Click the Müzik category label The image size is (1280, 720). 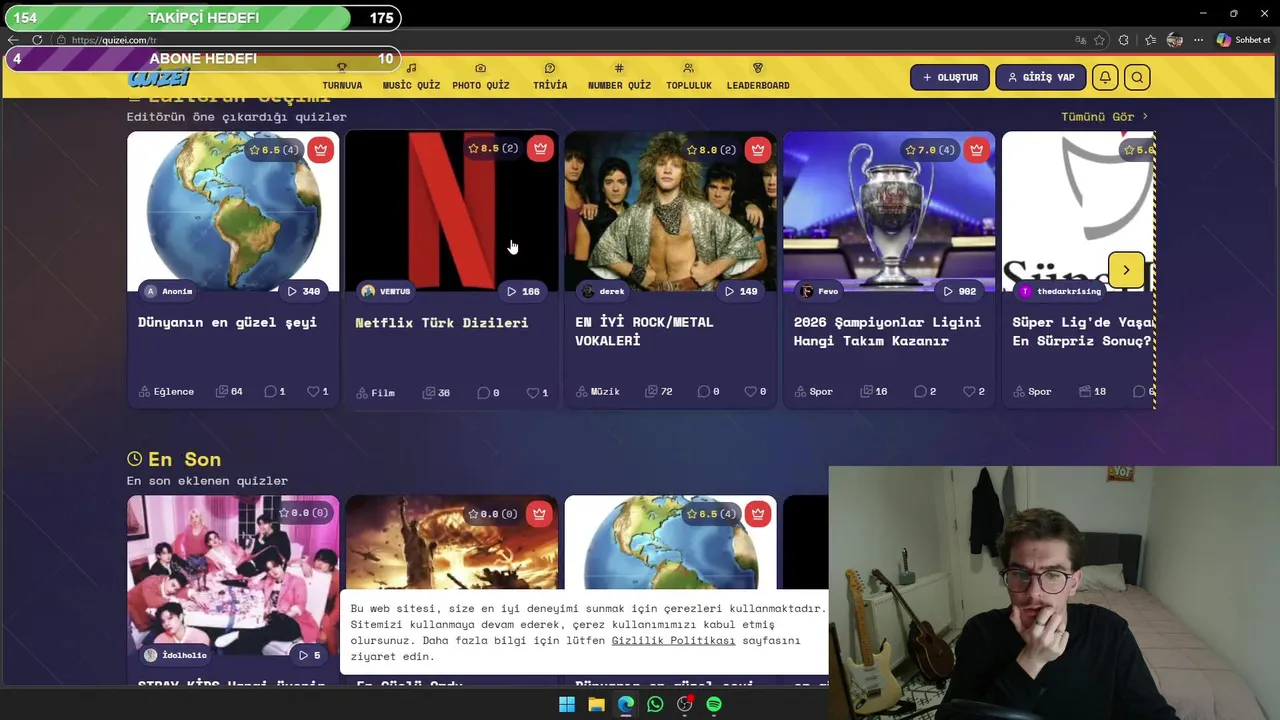pyautogui.click(x=605, y=392)
